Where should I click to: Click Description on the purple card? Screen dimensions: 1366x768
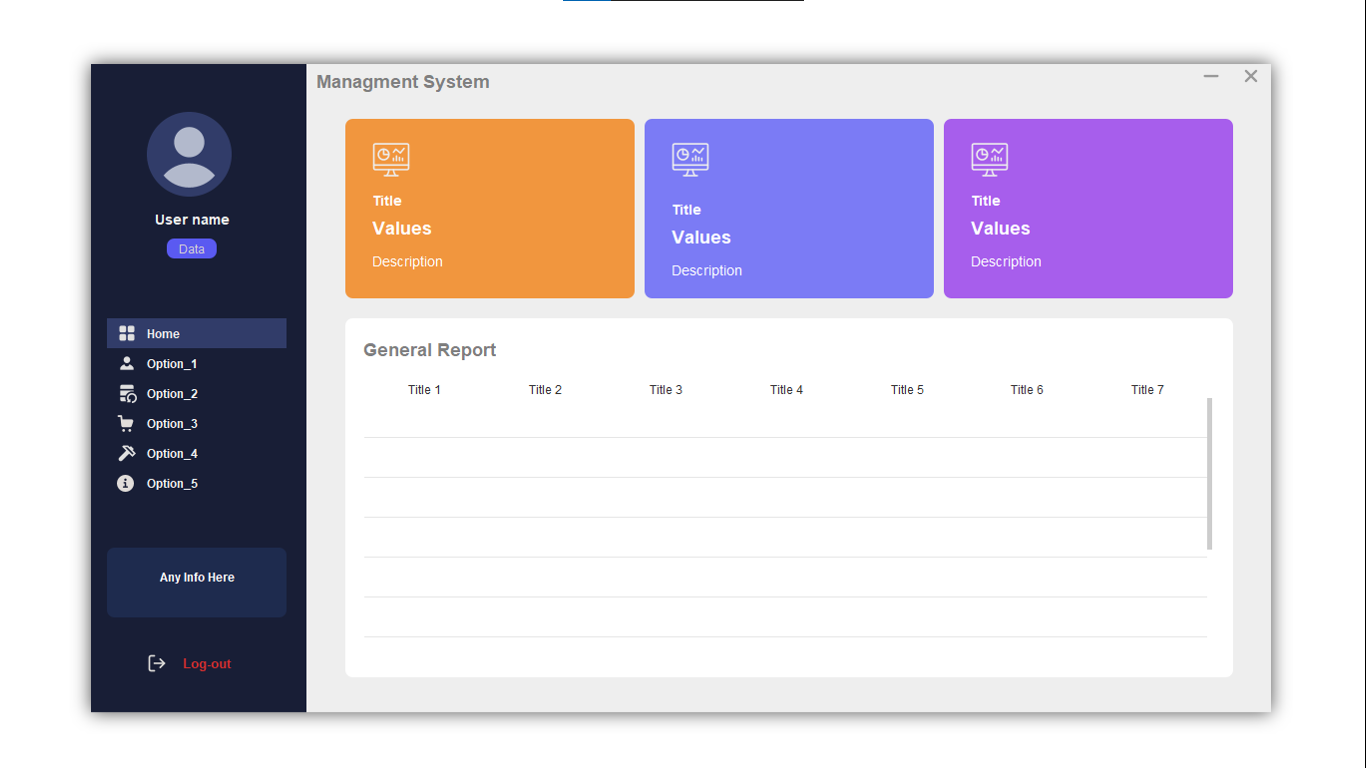[1006, 262]
